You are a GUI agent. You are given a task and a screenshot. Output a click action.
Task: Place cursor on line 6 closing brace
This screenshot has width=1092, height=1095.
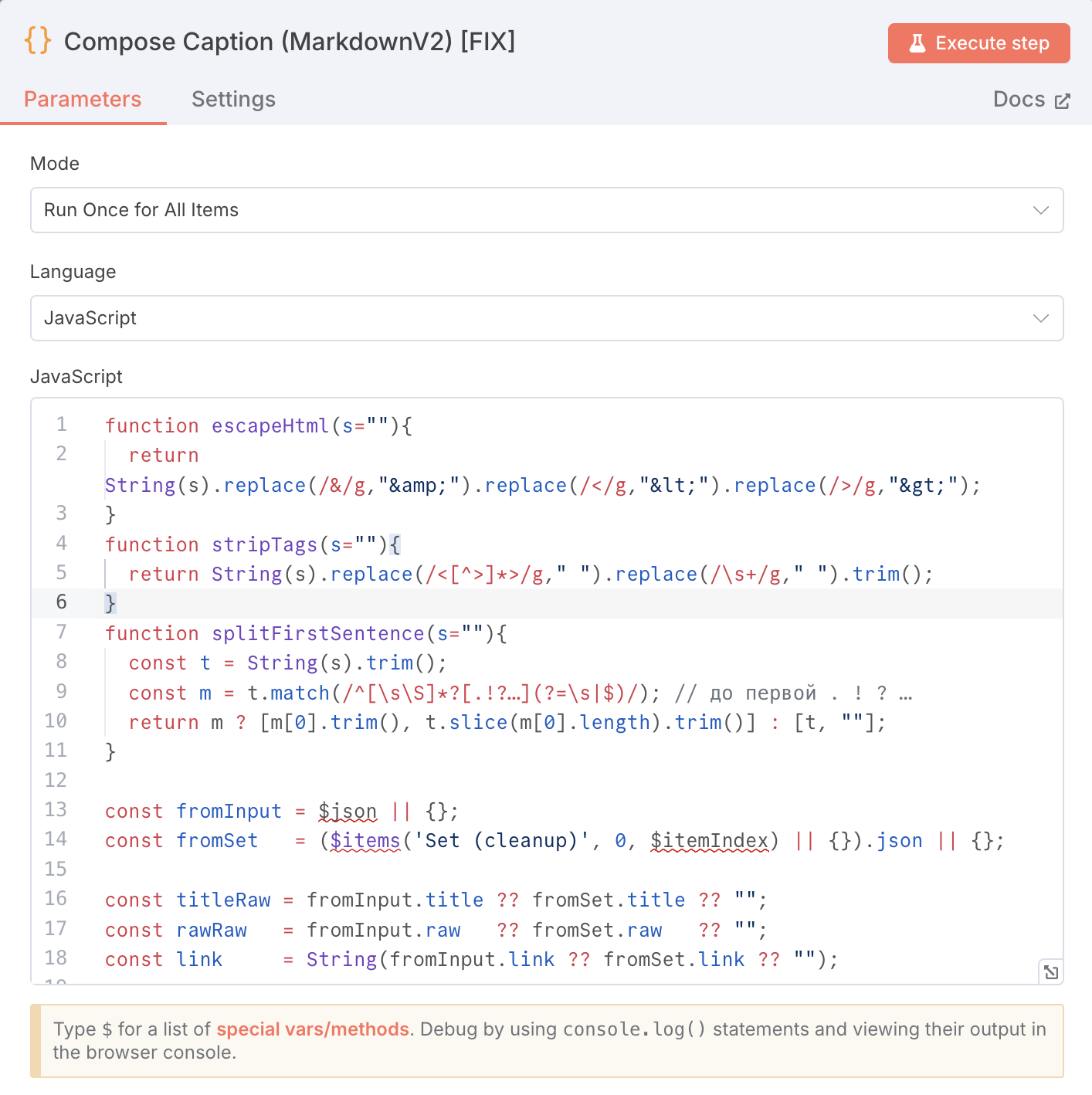(x=110, y=603)
